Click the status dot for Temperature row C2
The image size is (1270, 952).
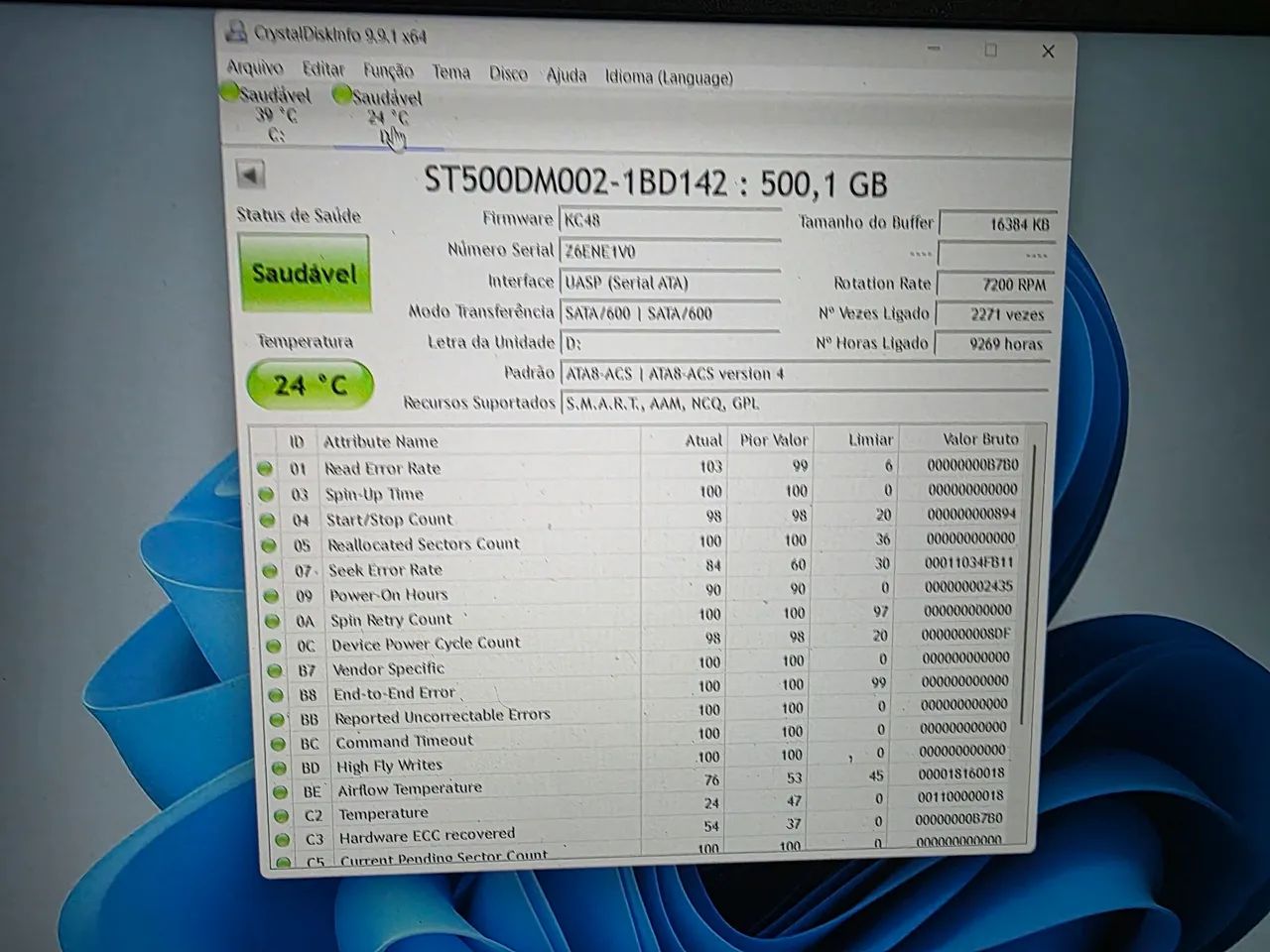point(283,815)
